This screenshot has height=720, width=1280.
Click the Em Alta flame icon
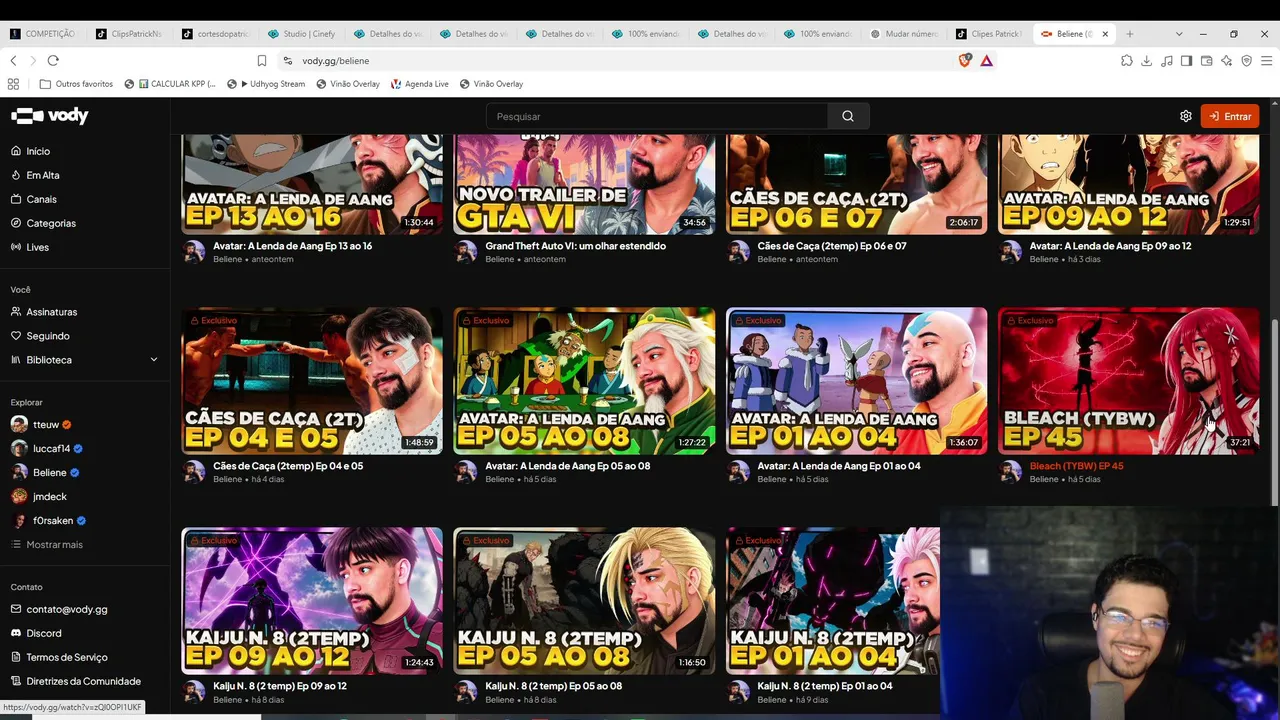tap(16, 175)
